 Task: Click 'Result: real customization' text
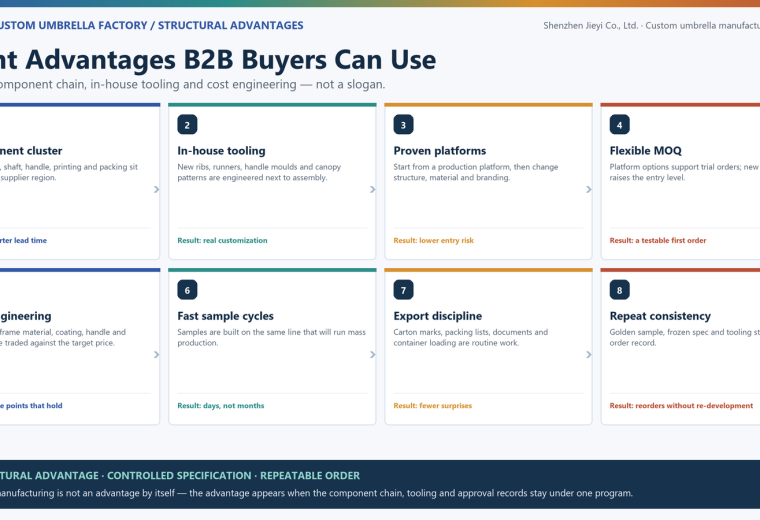[222, 240]
